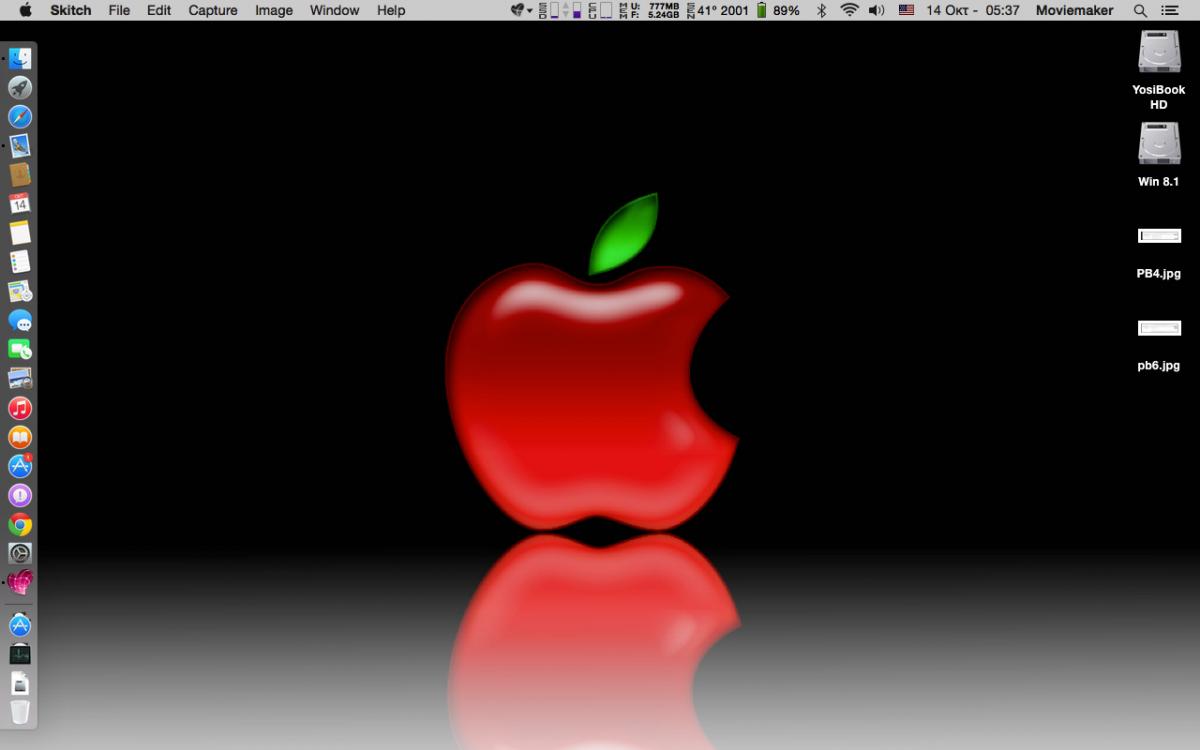Click the 'PB4.jpg' file name
The image size is (1200, 750).
(1159, 274)
